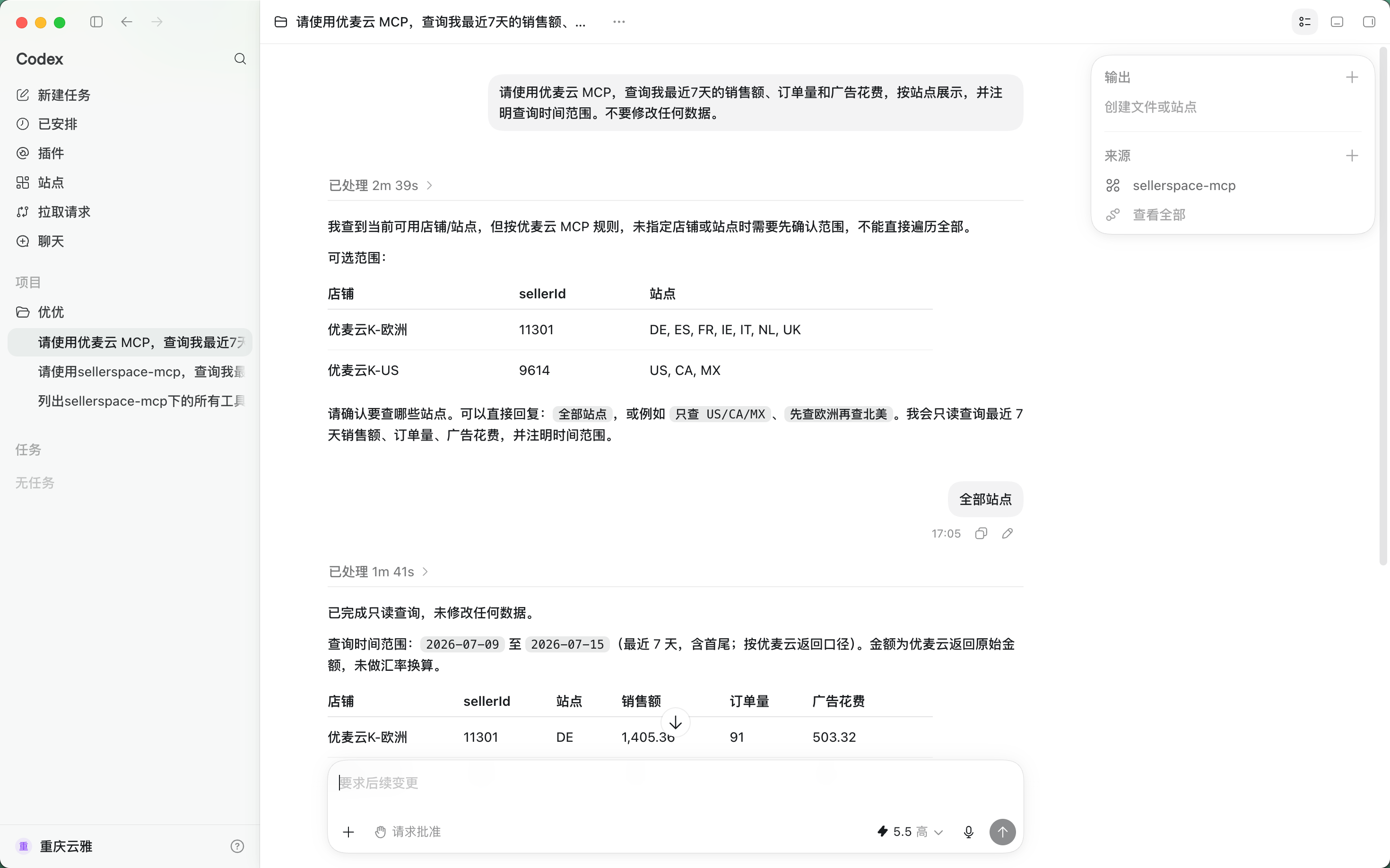Click the 创建文件或站点 placeholder text
This screenshot has height=868, width=1390.
[1151, 107]
